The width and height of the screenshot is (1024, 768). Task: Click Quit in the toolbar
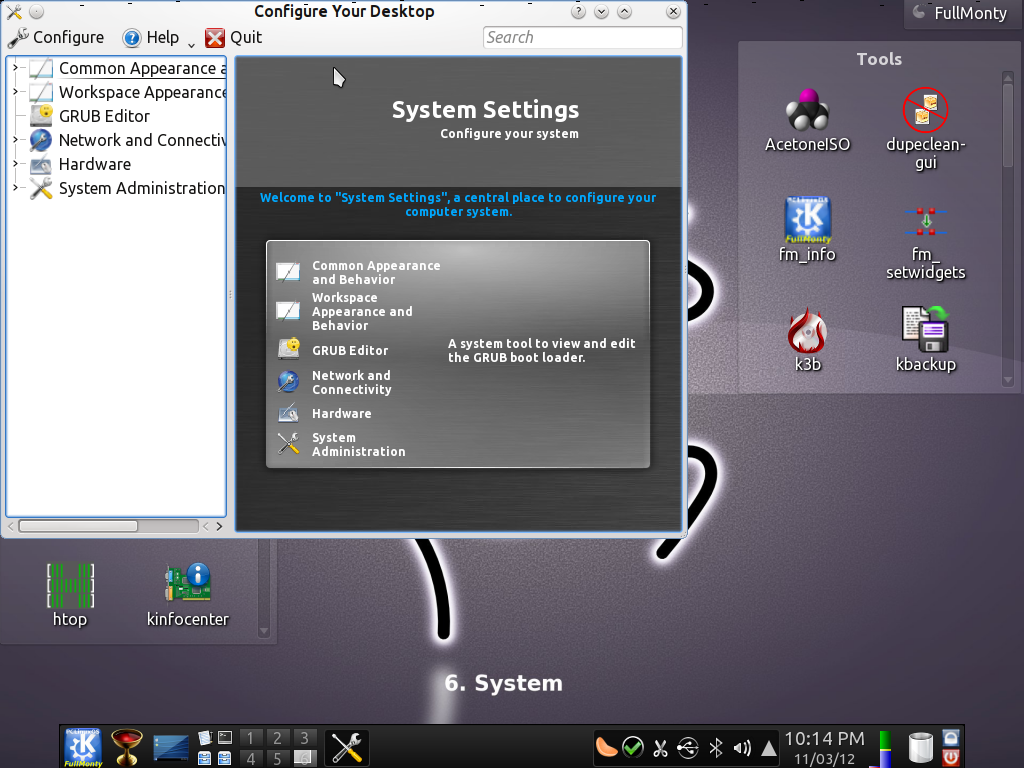[233, 37]
